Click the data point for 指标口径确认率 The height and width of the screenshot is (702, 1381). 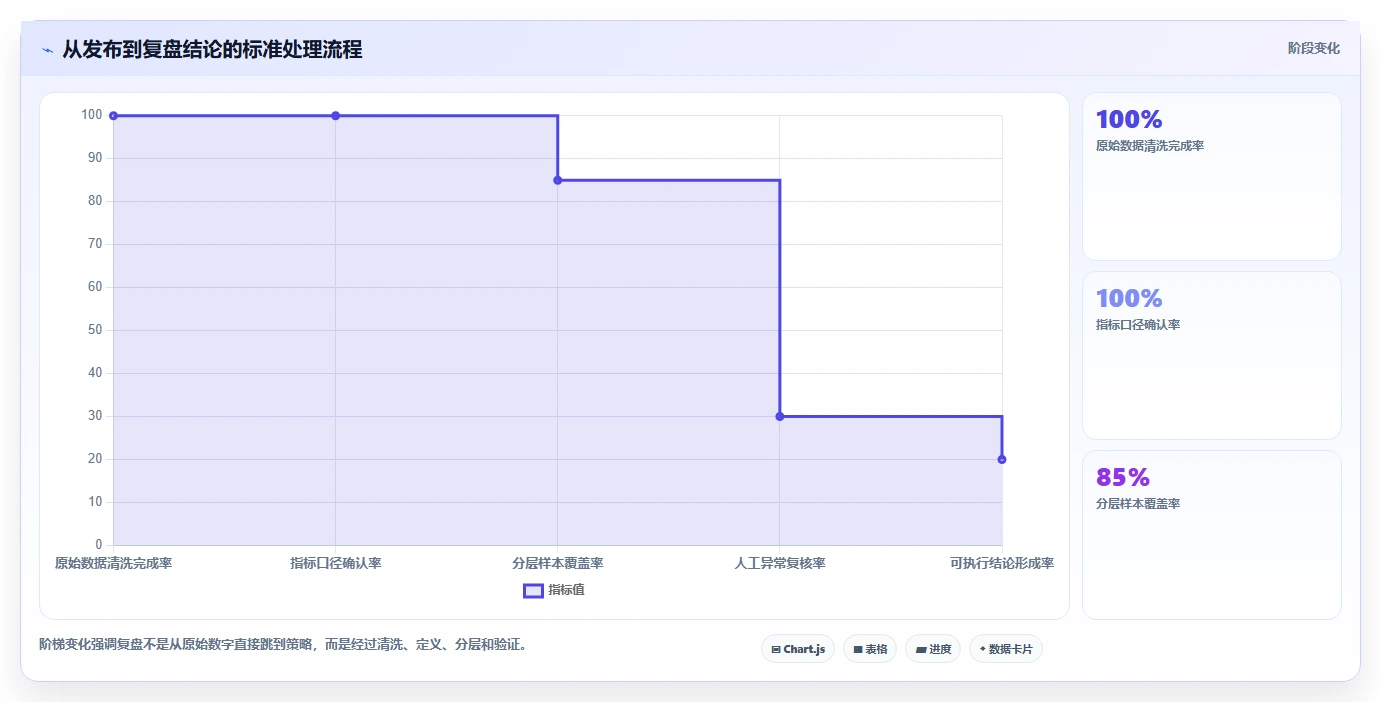click(335, 116)
